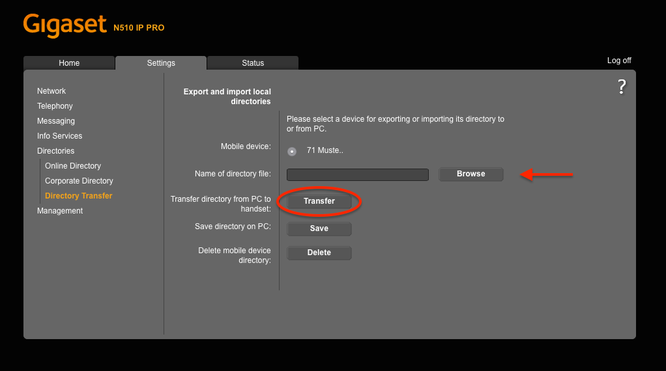Image resolution: width=666 pixels, height=371 pixels.
Task: Open Info Services in sidebar
Action: pyautogui.click(x=59, y=136)
